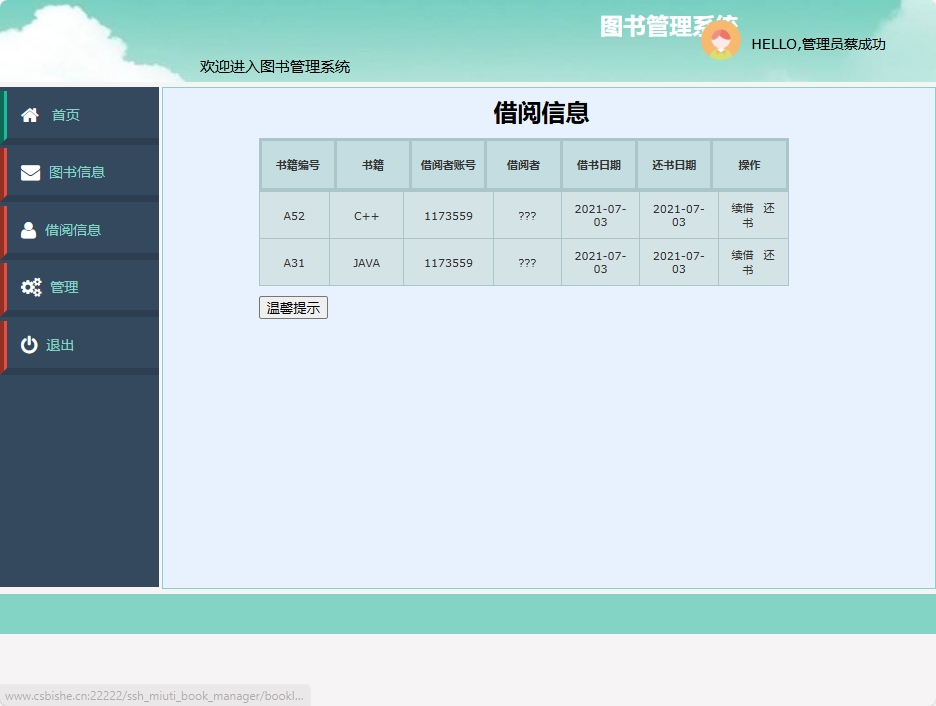Select the home icon in the sidebar
The height and width of the screenshot is (706, 936).
[31, 113]
